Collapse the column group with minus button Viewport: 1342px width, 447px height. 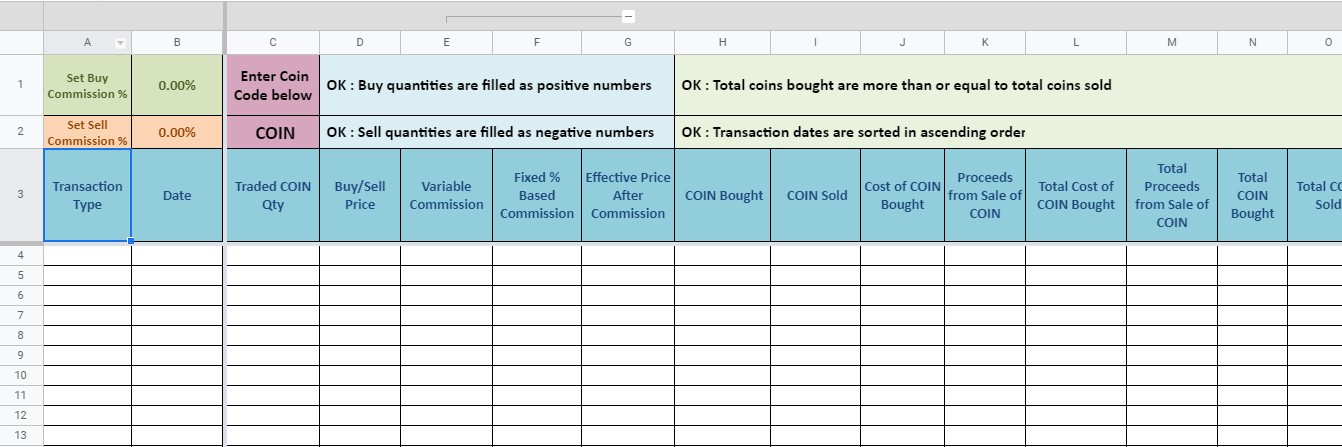(628, 16)
